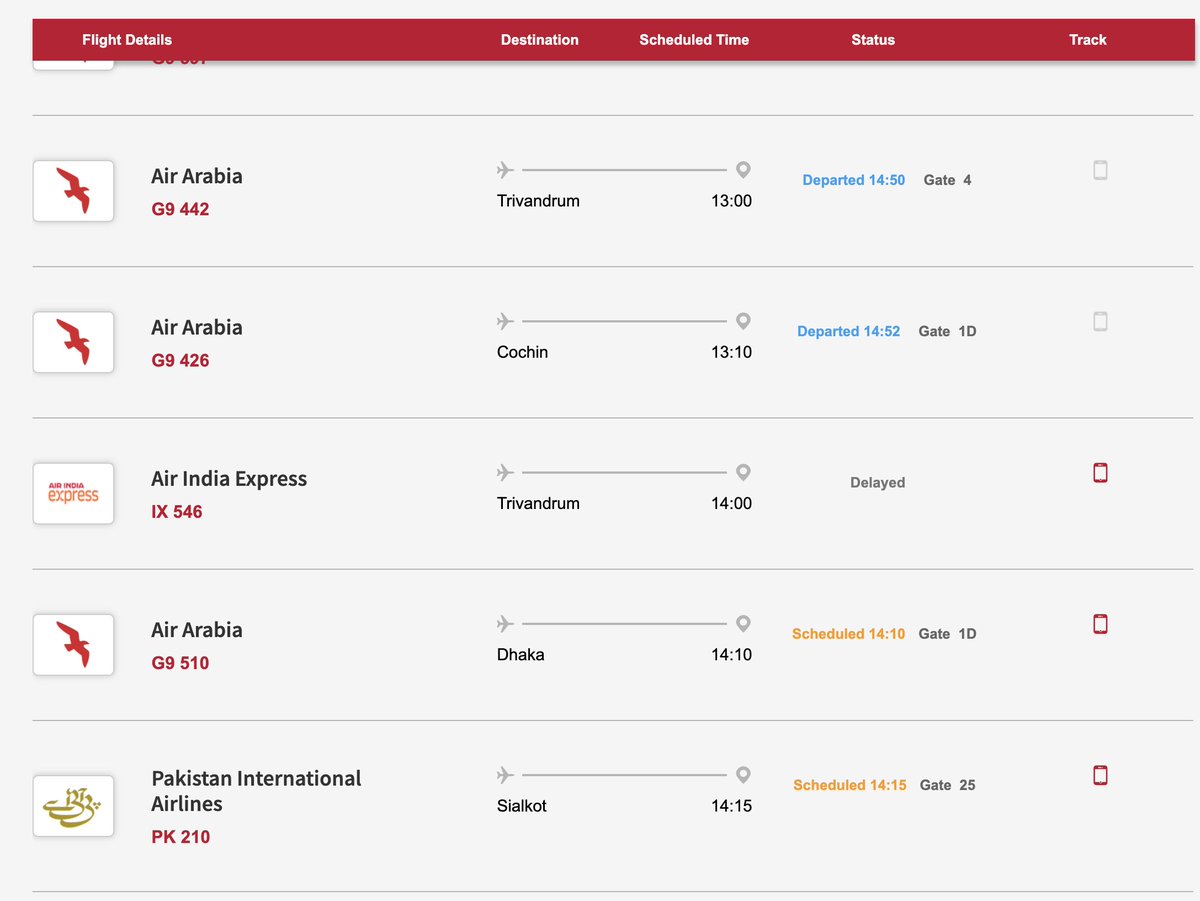
Task: Click Departed 14:50 status
Action: 854,180
